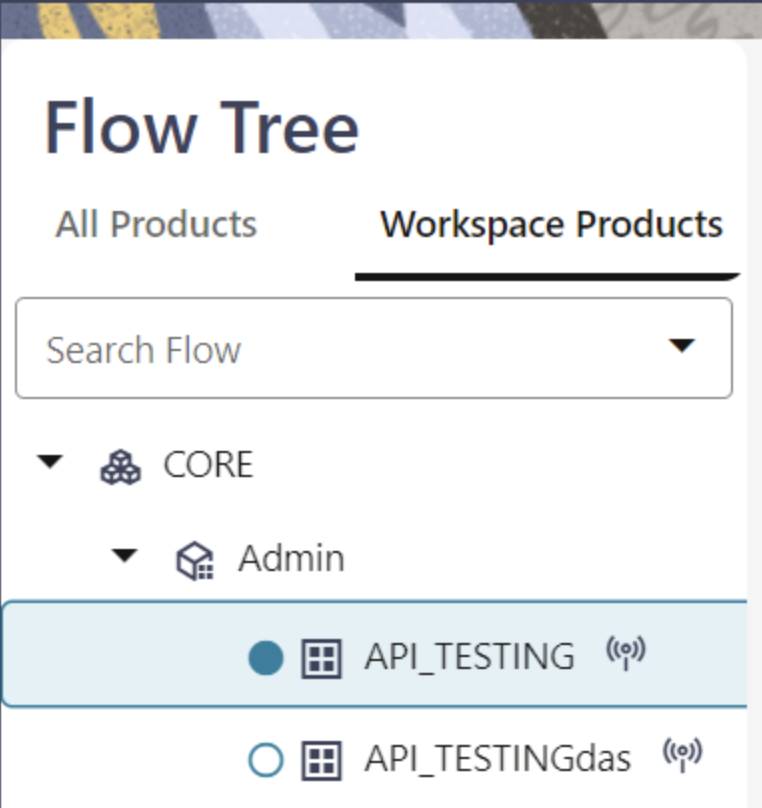The image size is (762, 808).
Task: Switch to the Workspace Products tab
Action: 551,224
